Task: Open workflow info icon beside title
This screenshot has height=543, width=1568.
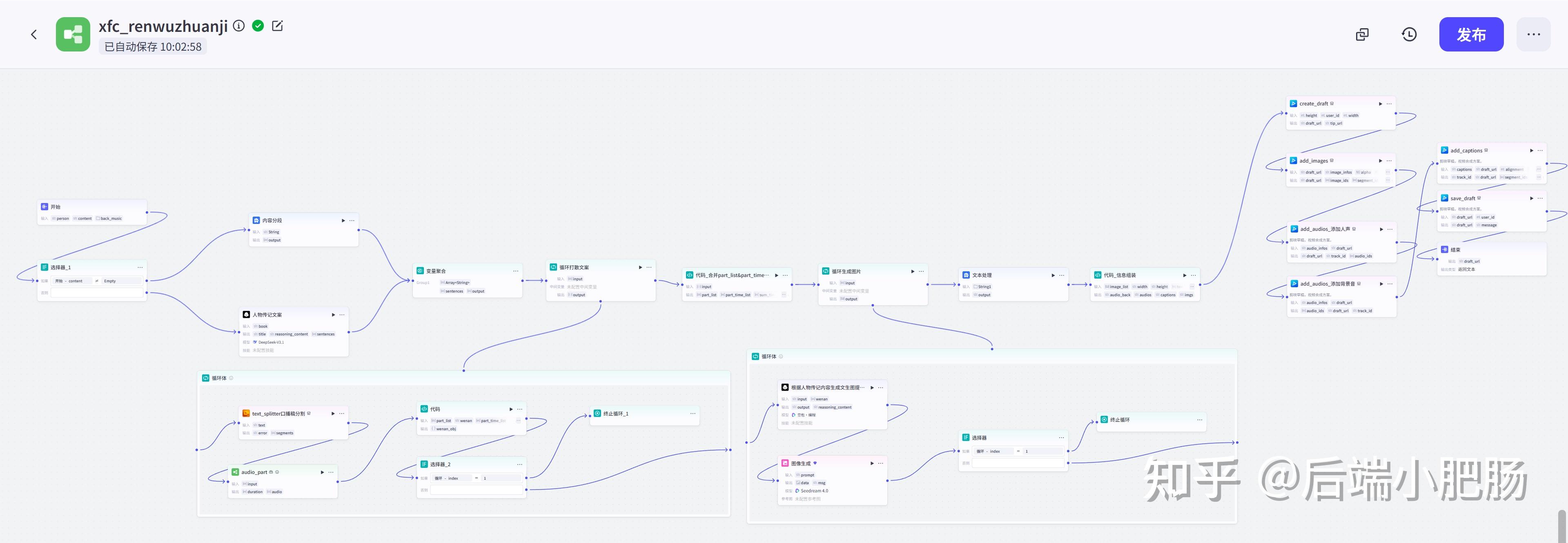Action: pyautogui.click(x=239, y=26)
